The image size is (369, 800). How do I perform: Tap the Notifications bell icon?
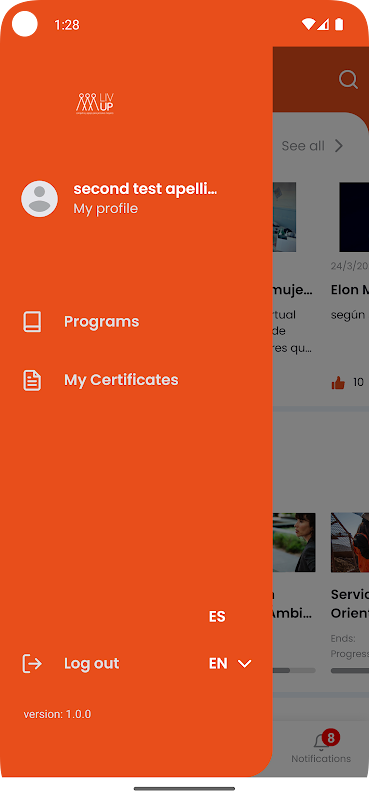(x=321, y=743)
